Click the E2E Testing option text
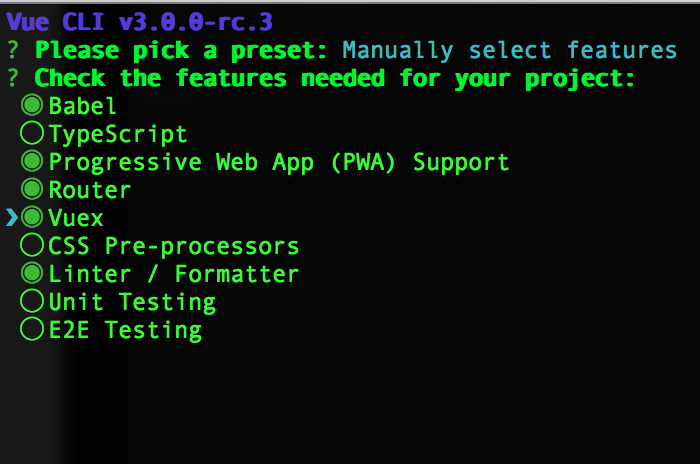Screen dimensions: 700x464 [125, 329]
